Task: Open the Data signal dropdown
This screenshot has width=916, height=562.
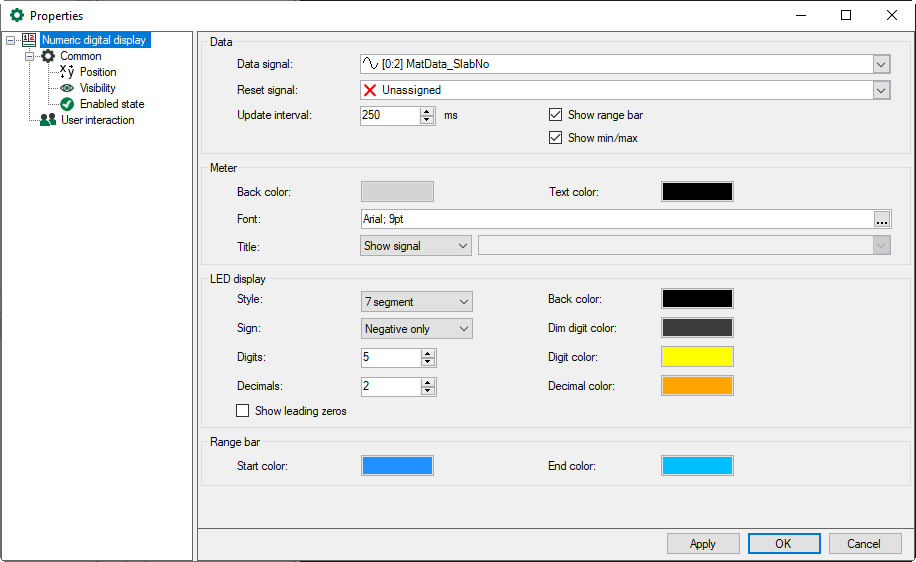Action: (881, 64)
